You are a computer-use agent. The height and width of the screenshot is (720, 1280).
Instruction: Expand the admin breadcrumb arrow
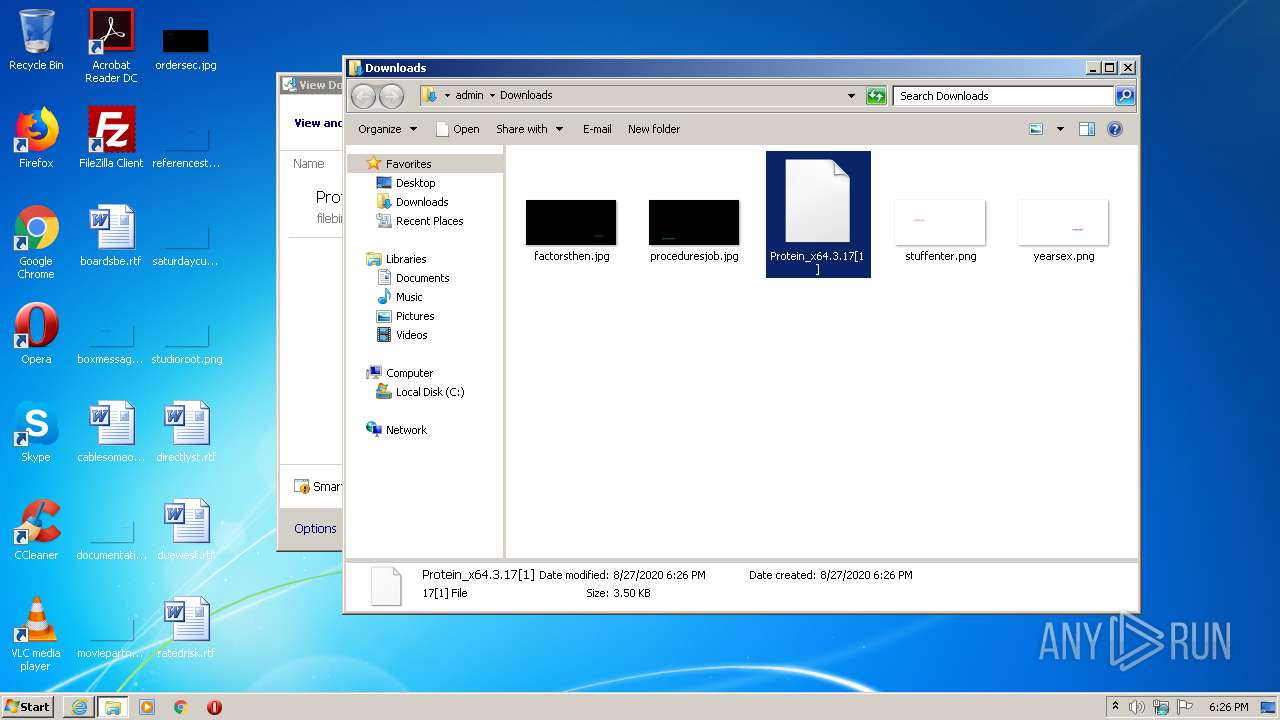493,96
